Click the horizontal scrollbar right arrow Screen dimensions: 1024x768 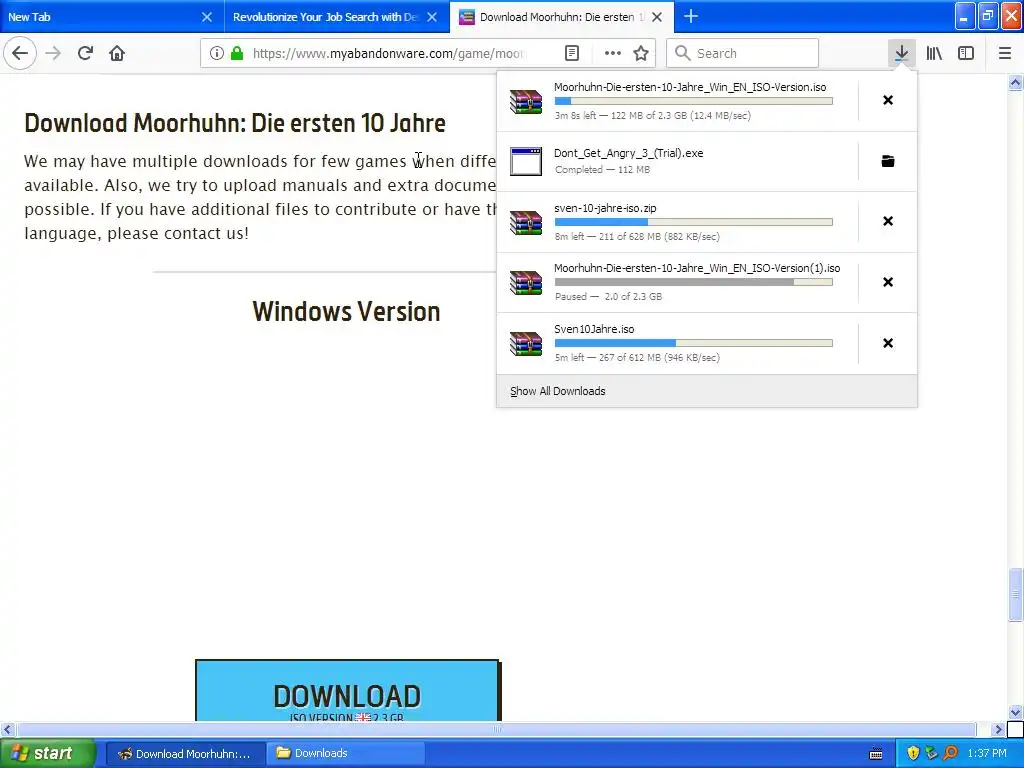[998, 729]
